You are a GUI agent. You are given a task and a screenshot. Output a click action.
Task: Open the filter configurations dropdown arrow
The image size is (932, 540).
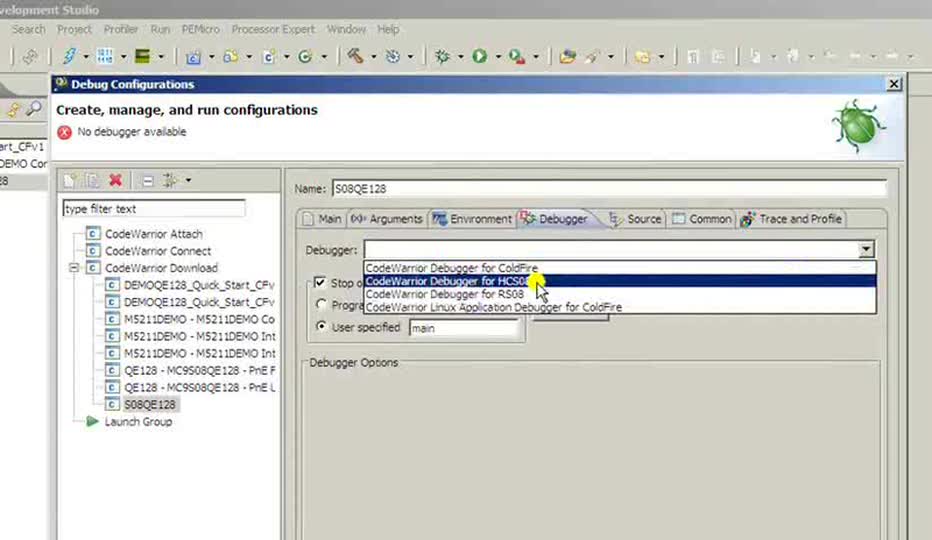(x=188, y=181)
